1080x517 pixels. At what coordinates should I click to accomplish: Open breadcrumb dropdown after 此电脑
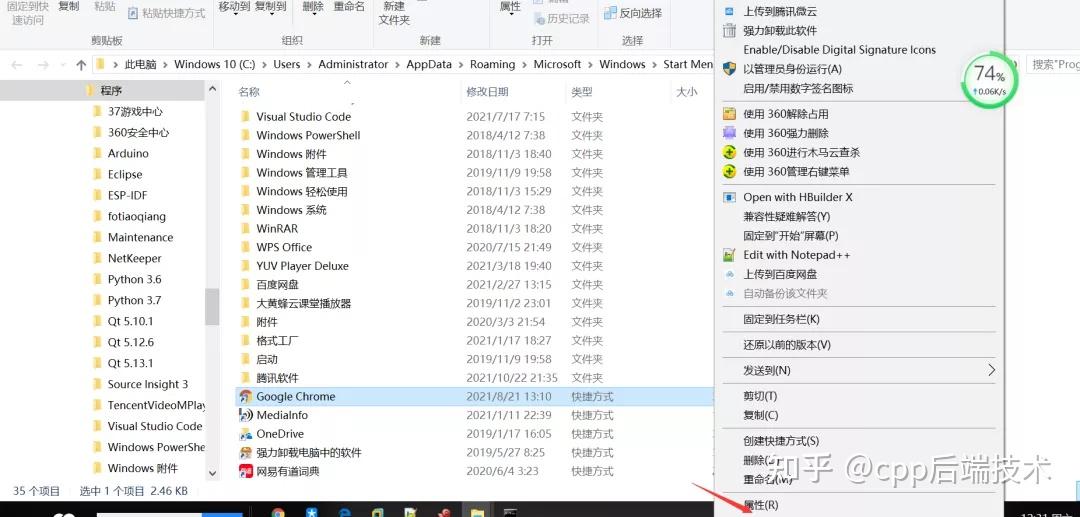[165, 64]
